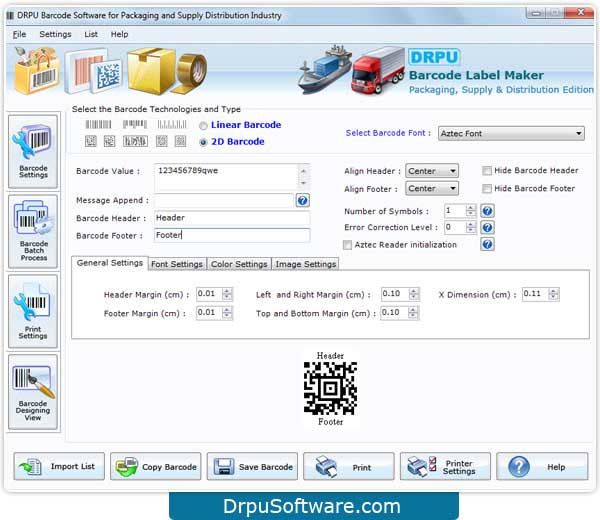Click help icon for Number of Symbols

click(x=487, y=211)
